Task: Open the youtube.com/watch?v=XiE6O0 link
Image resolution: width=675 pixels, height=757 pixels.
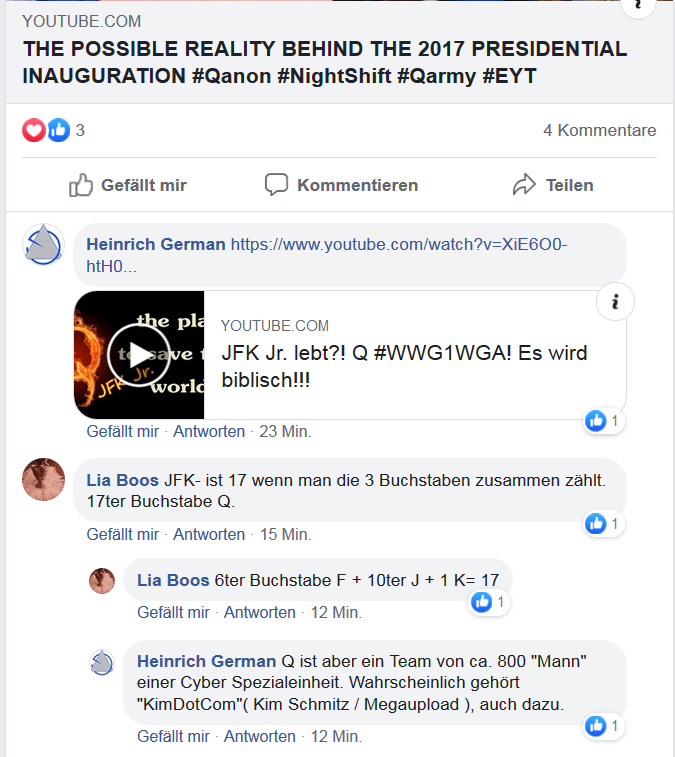Action: pos(327,255)
